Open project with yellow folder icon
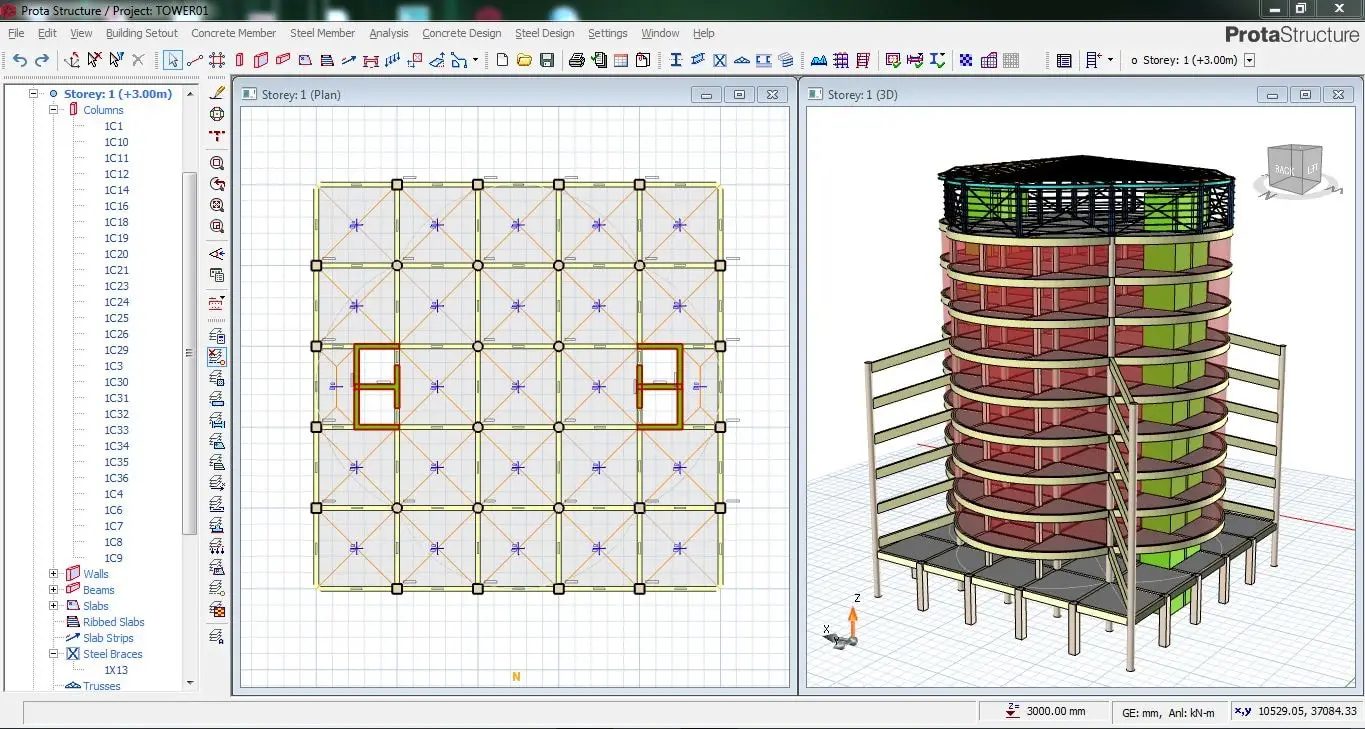The height and width of the screenshot is (729, 1365). pos(524,60)
